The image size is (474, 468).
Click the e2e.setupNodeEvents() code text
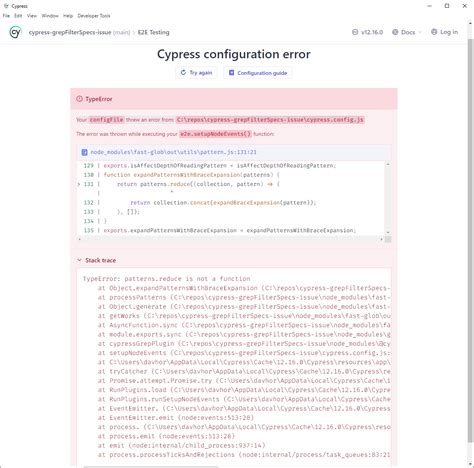pos(216,134)
